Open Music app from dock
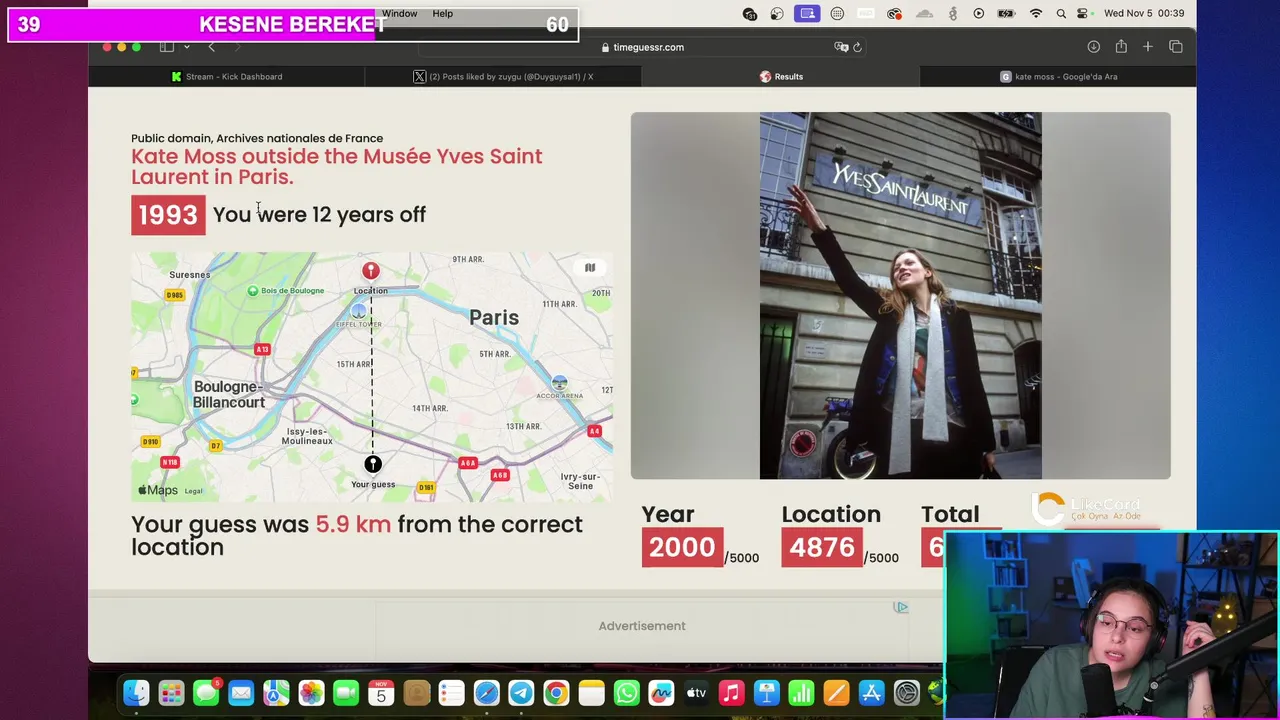This screenshot has height=720, width=1280. (x=731, y=692)
